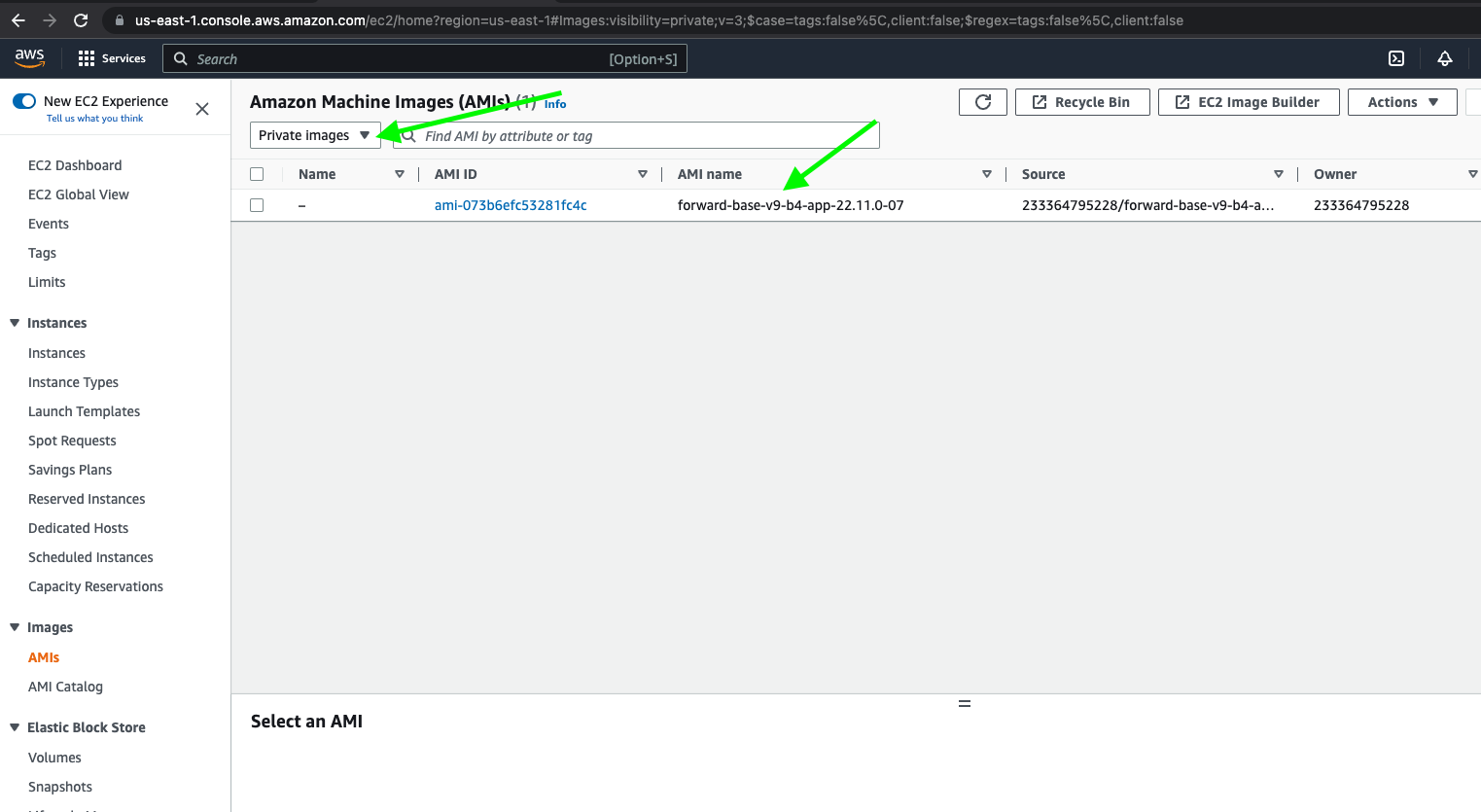This screenshot has height=812, width=1481.
Task: Collapse the Instances sidebar section
Action: (15, 323)
